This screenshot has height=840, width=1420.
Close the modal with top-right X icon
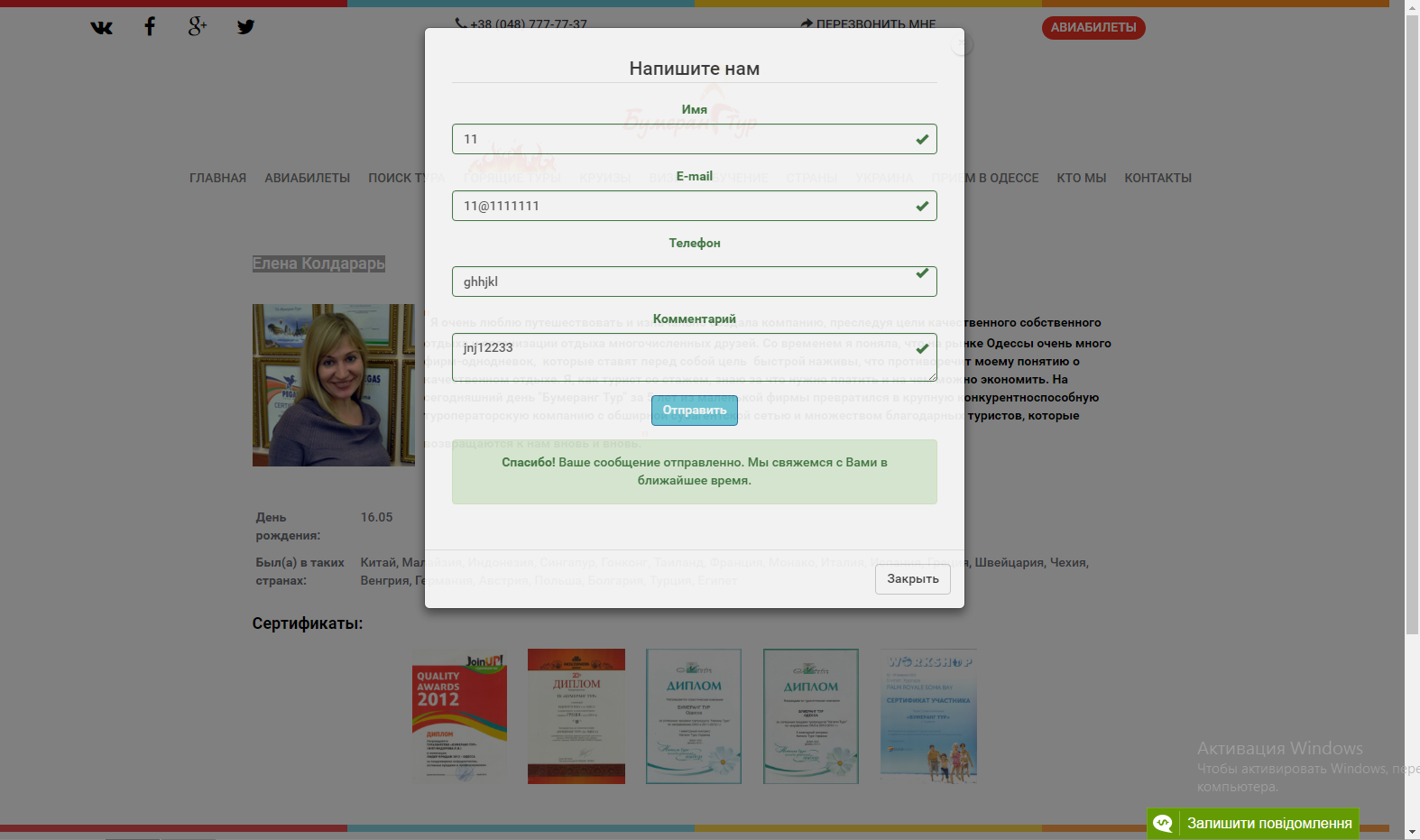[x=962, y=44]
